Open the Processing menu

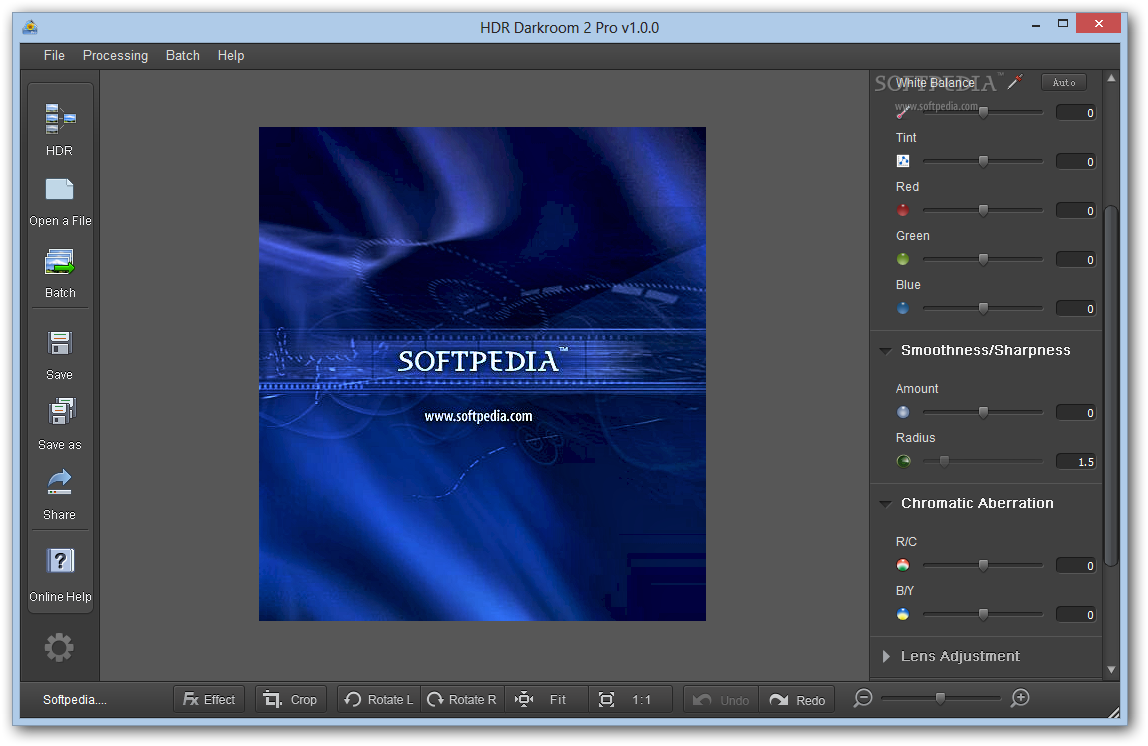[115, 56]
